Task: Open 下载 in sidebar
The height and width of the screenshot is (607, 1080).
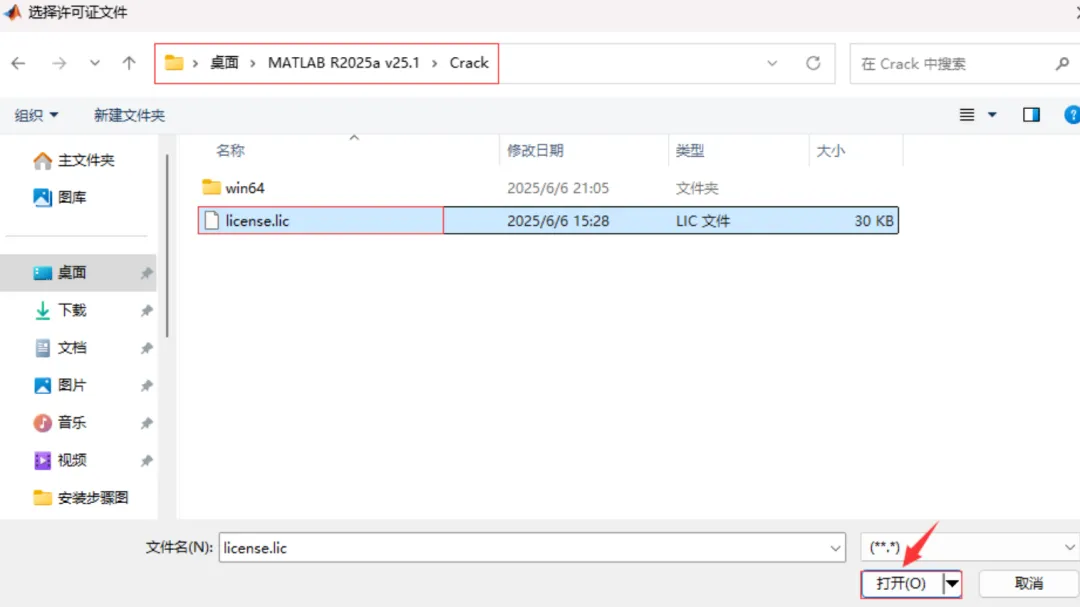Action: point(60,310)
